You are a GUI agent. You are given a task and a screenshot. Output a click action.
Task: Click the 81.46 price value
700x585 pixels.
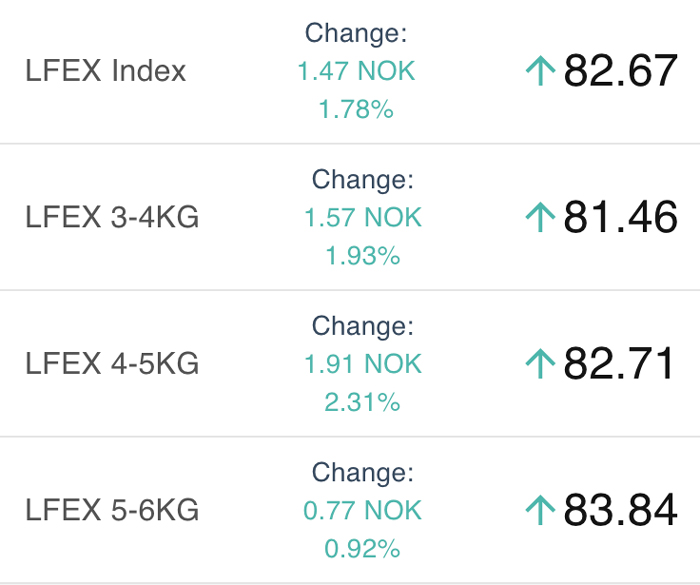point(621,217)
